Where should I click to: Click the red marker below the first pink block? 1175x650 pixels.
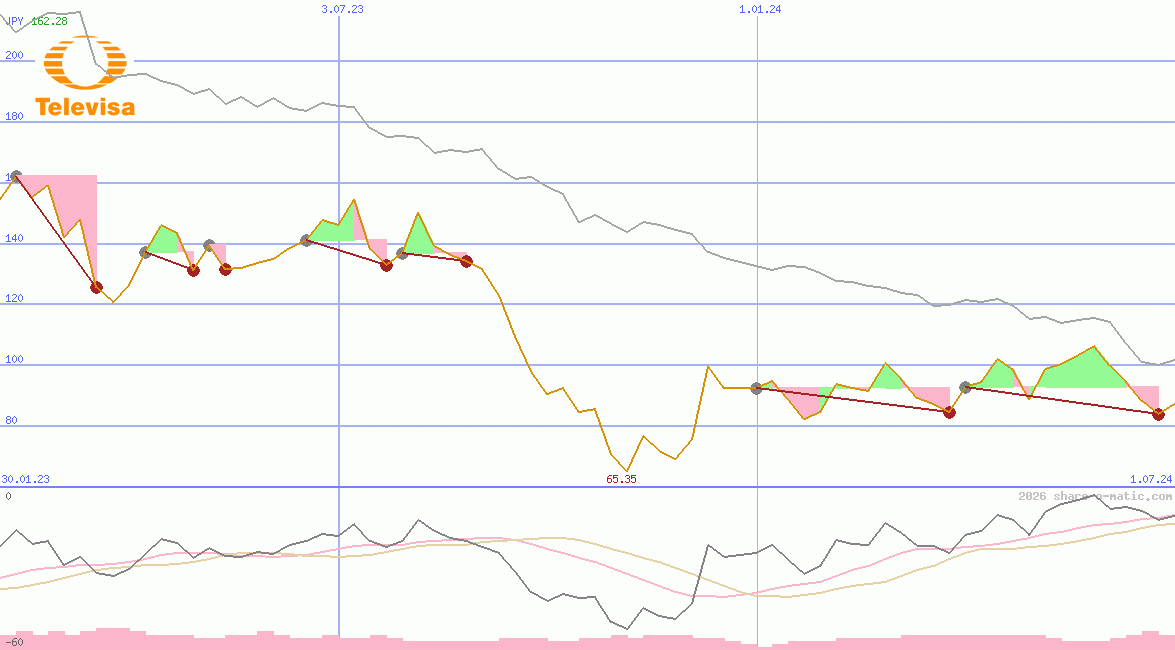[96, 287]
